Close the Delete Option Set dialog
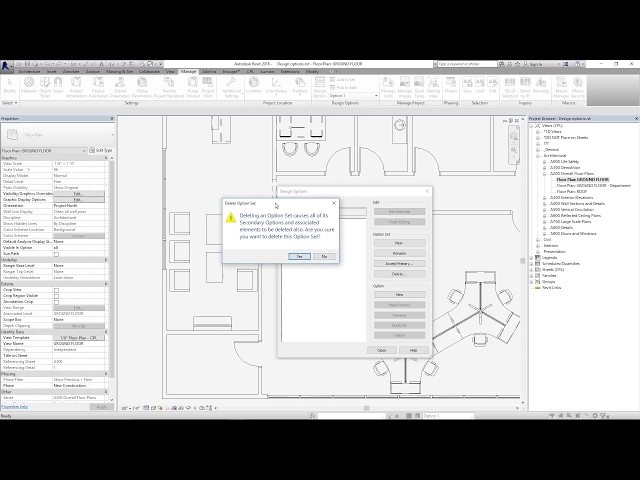The image size is (640, 480). [334, 203]
